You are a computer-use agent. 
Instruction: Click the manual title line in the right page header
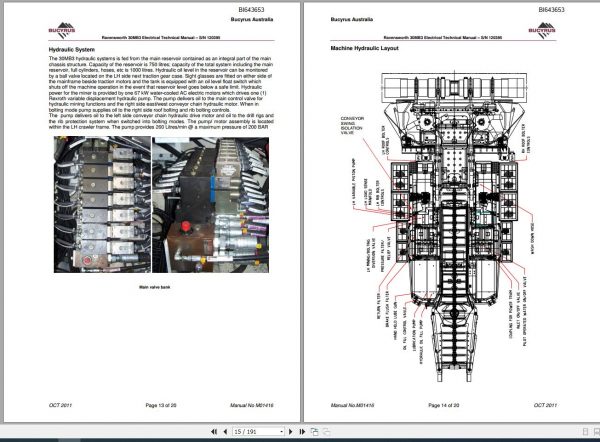[x=443, y=38]
